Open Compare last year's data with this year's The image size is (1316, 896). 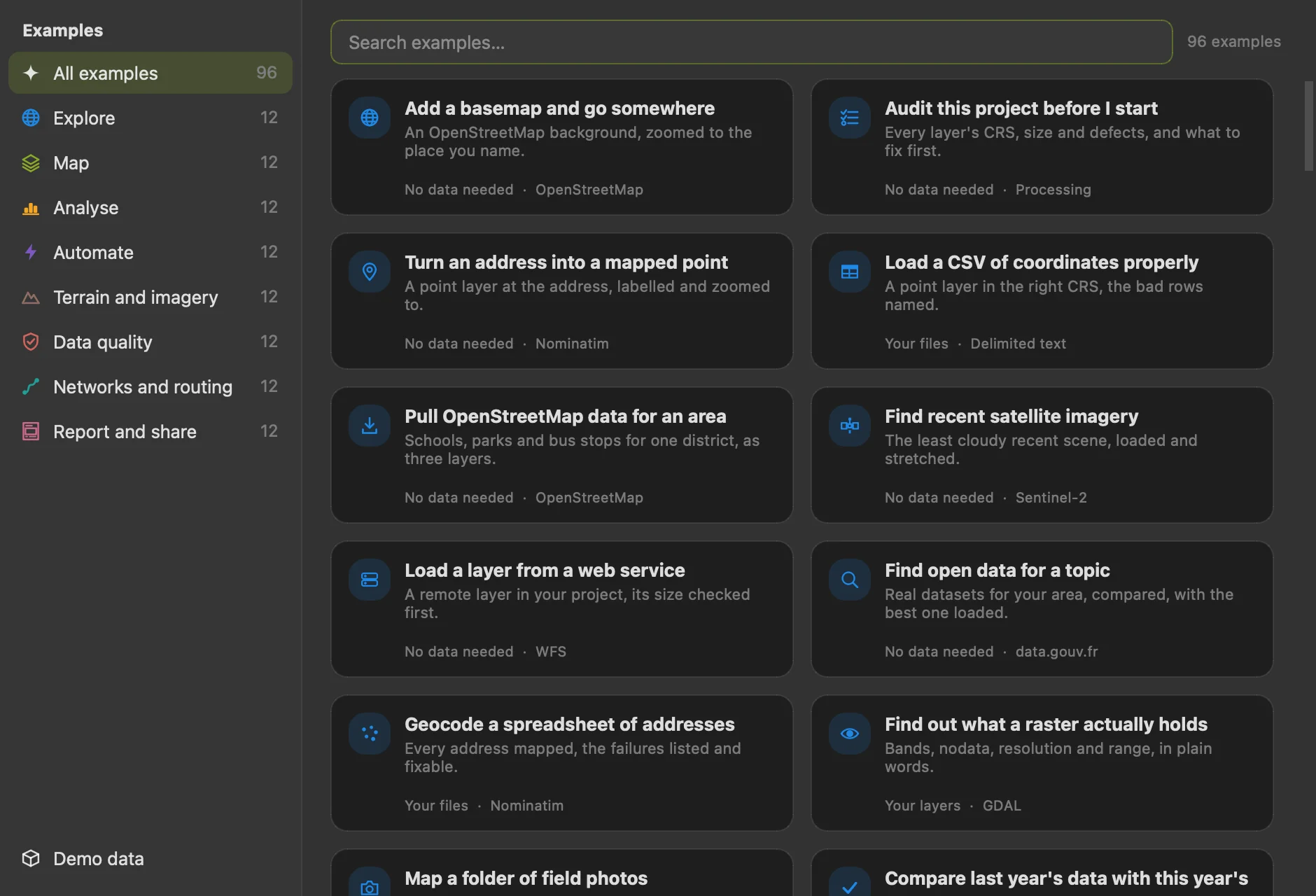pyautogui.click(x=1042, y=873)
